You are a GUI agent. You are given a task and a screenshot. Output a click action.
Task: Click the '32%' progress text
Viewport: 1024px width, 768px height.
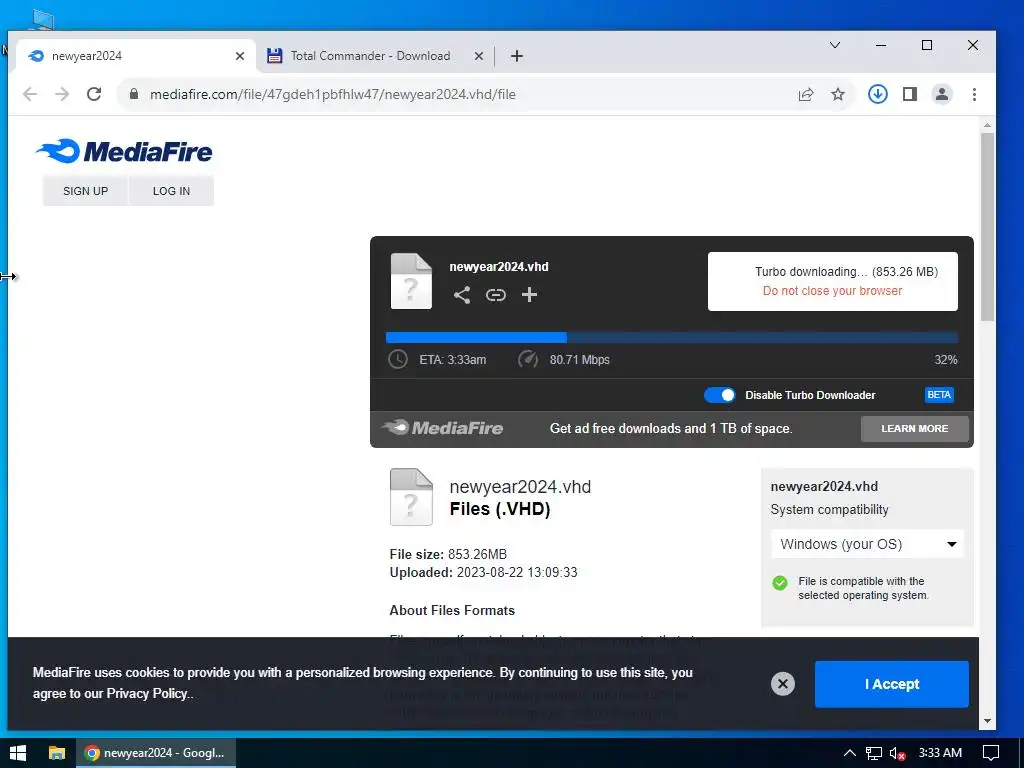pos(946,360)
